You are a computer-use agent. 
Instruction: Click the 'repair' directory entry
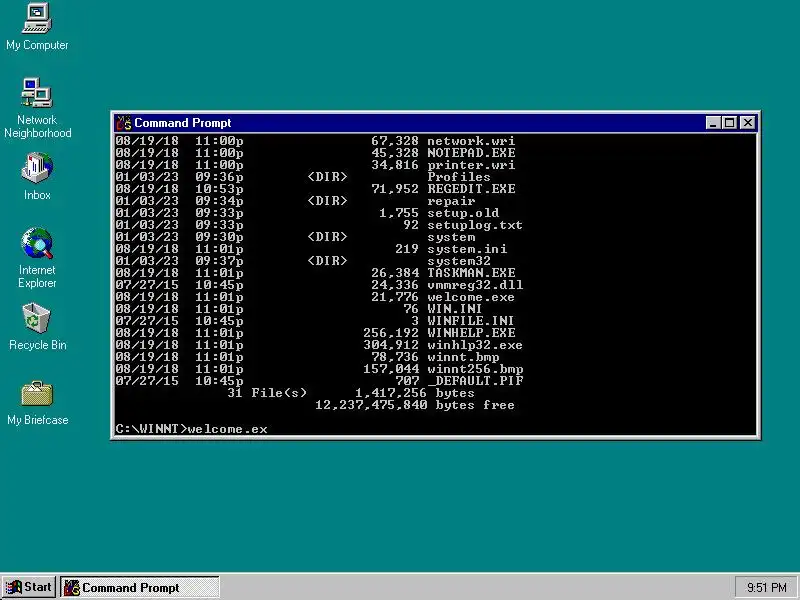point(451,201)
